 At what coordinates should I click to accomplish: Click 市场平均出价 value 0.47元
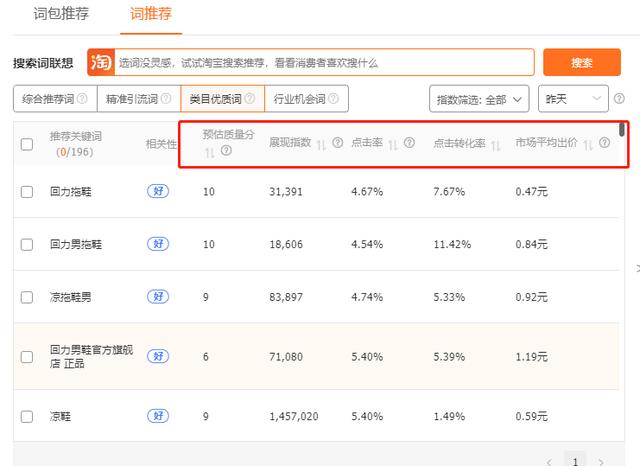click(531, 191)
